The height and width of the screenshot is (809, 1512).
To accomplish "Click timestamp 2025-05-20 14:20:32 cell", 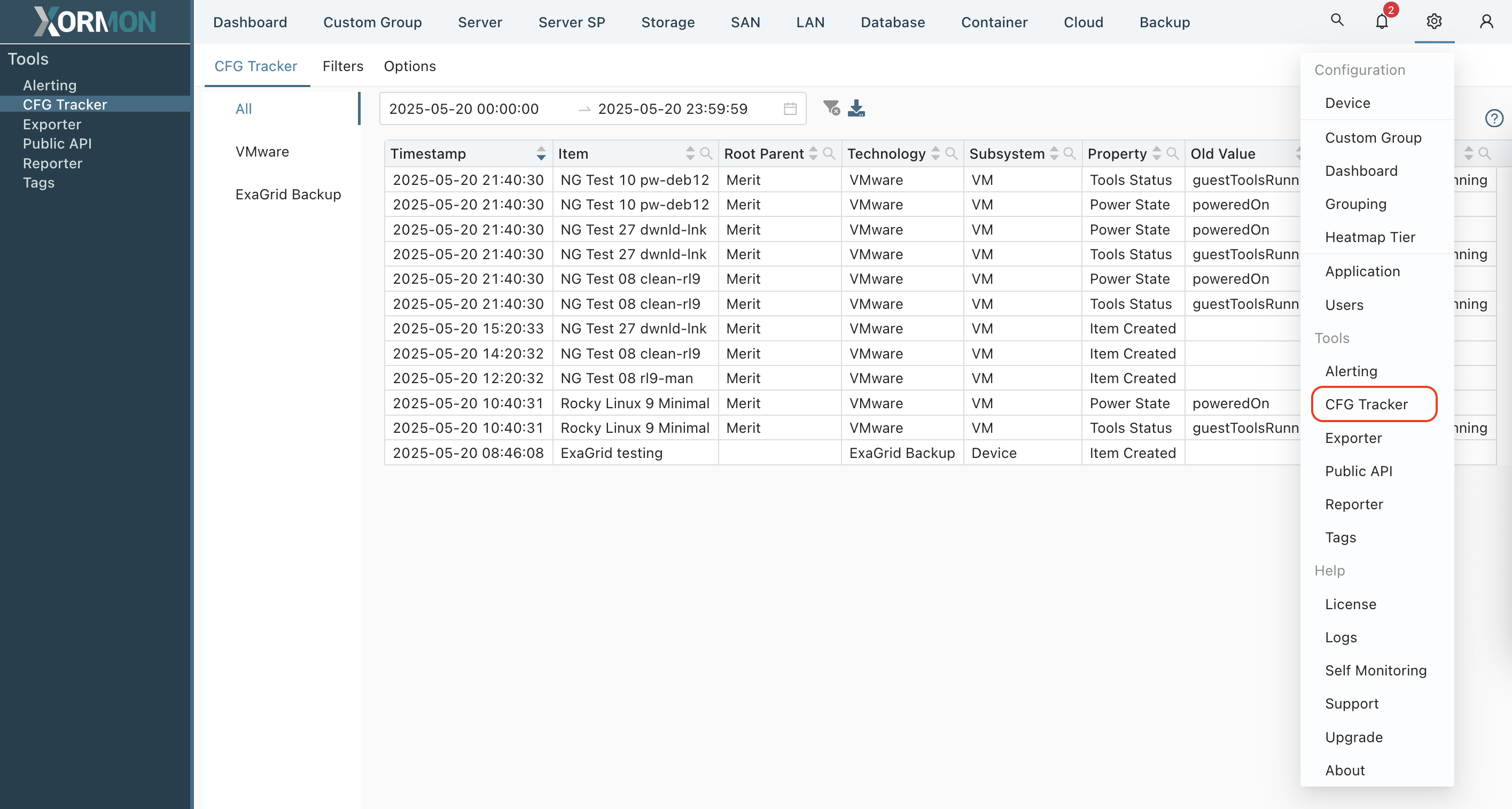I will (x=469, y=354).
